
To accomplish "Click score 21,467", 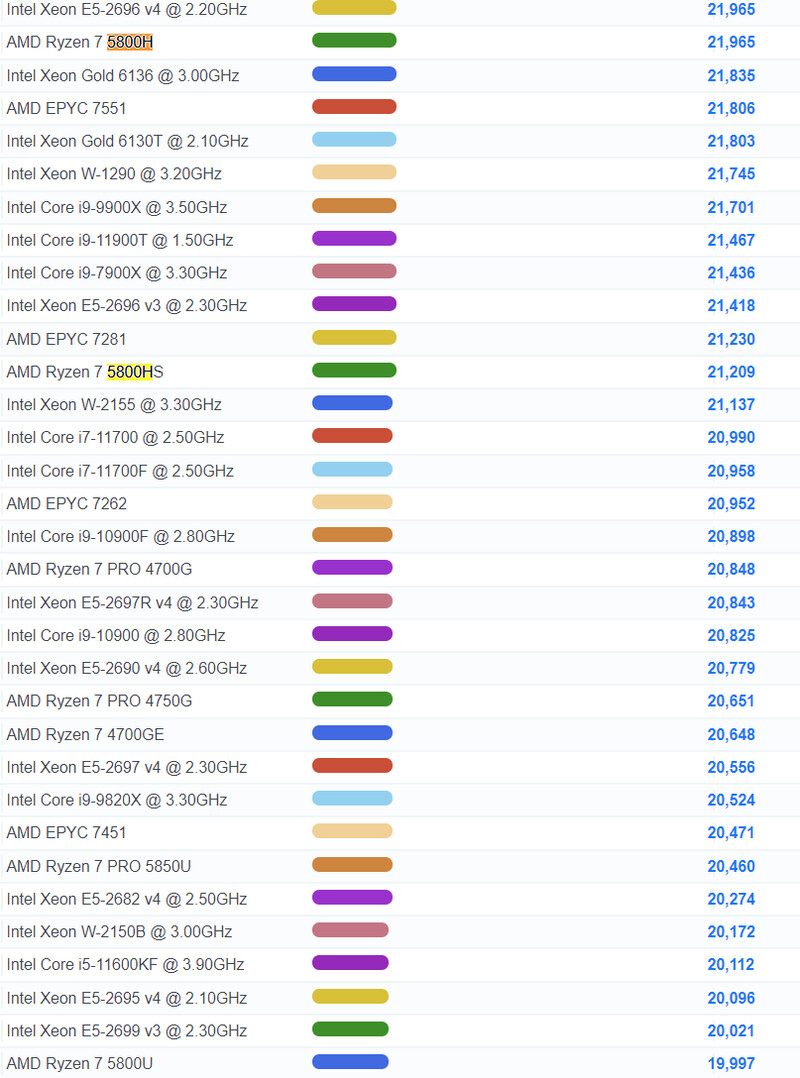I will [x=731, y=240].
